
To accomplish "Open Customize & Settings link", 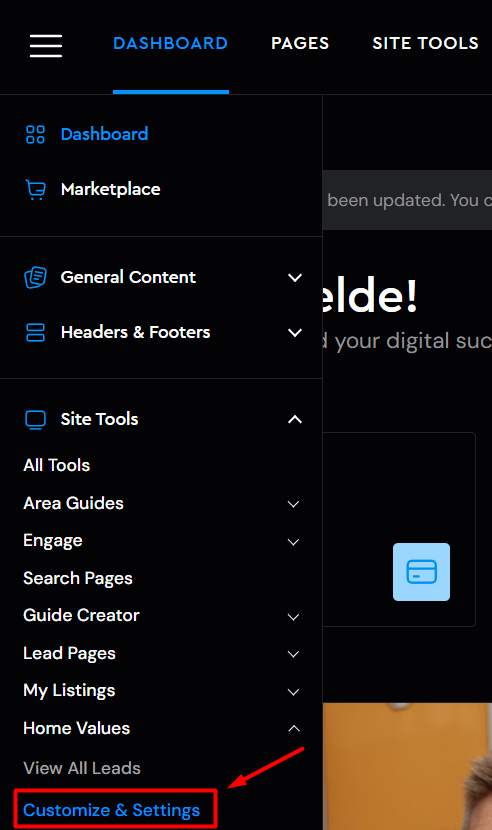I will point(112,810).
